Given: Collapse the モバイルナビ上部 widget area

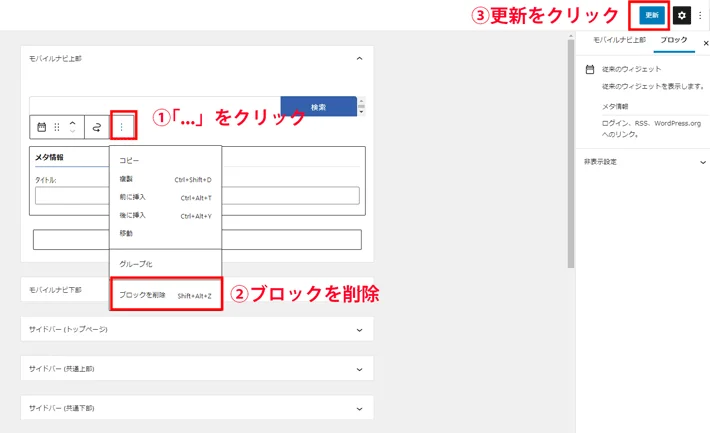Looking at the screenshot, I should (359, 58).
